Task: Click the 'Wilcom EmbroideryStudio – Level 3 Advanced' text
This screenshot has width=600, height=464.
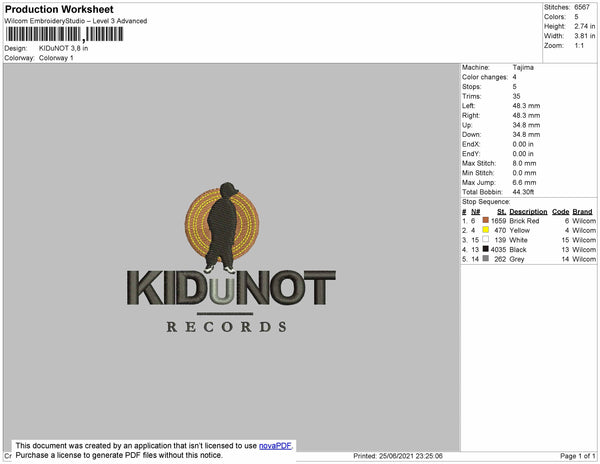Action: pos(76,21)
